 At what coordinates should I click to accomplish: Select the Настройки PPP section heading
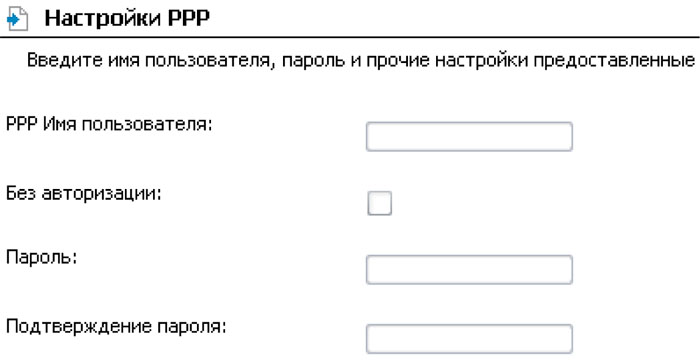point(127,19)
